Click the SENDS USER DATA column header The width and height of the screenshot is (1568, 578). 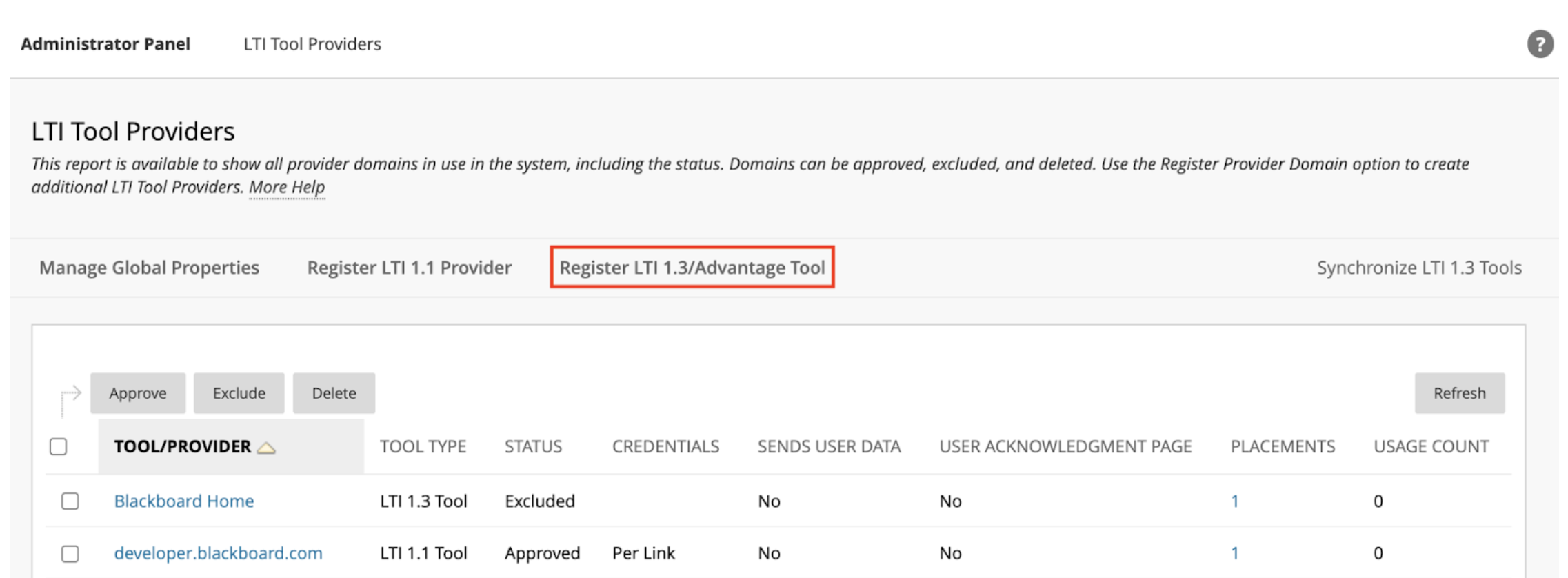click(829, 447)
